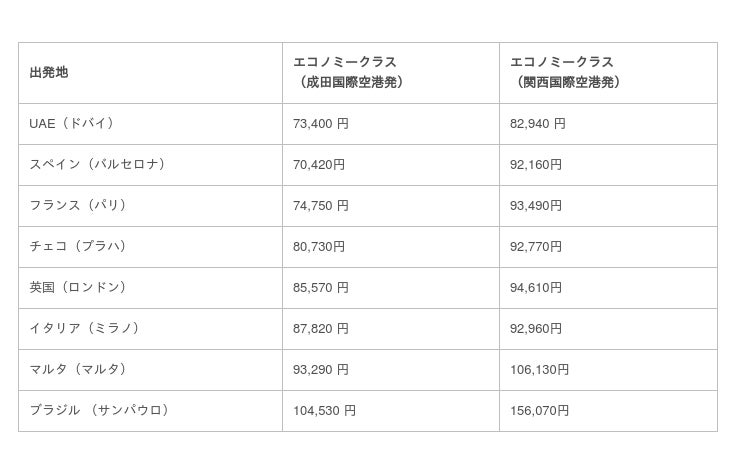The height and width of the screenshot is (472, 740).
Task: Click the マルタ（マルタ） departure cell
Action: click(x=78, y=370)
